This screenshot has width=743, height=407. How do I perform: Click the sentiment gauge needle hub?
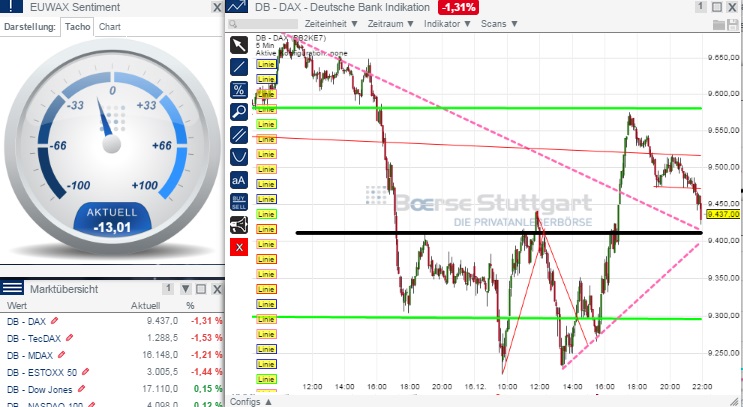tap(112, 144)
